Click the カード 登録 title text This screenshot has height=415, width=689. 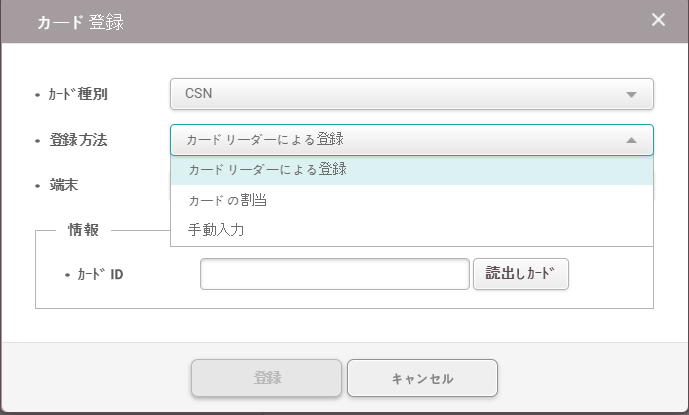(x=80, y=21)
